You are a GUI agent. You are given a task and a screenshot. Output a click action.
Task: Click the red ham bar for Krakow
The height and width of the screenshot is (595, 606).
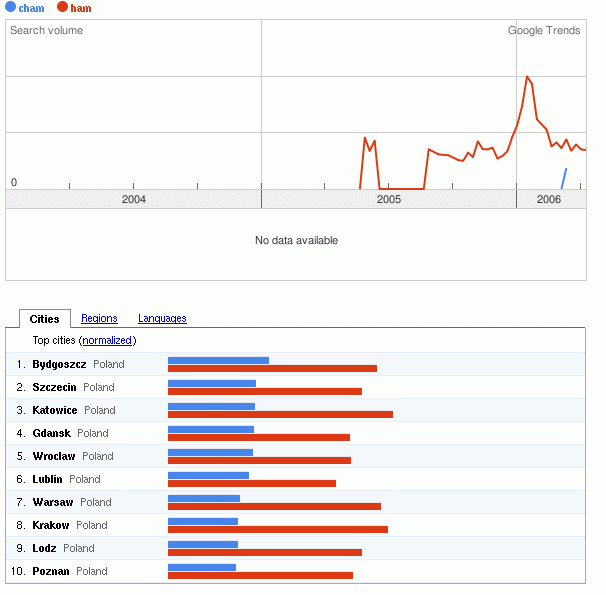coord(277,529)
